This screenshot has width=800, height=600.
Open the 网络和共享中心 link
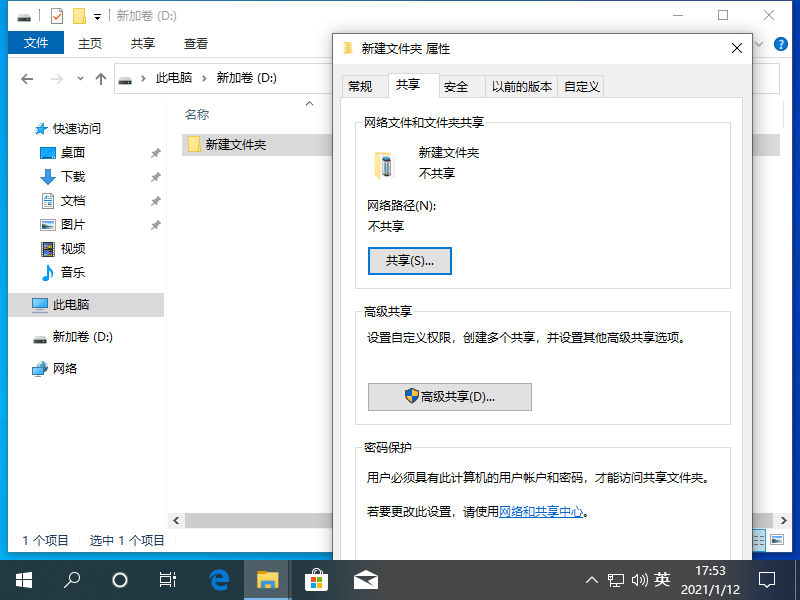tap(541, 511)
